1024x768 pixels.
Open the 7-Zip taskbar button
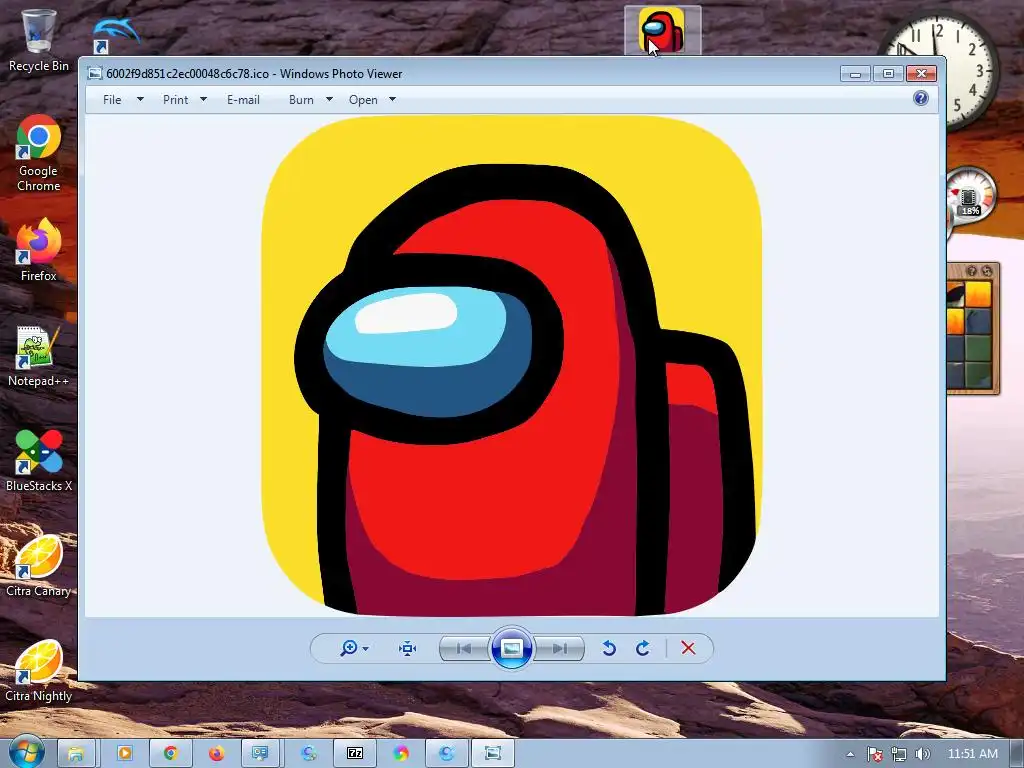pyautogui.click(x=355, y=754)
